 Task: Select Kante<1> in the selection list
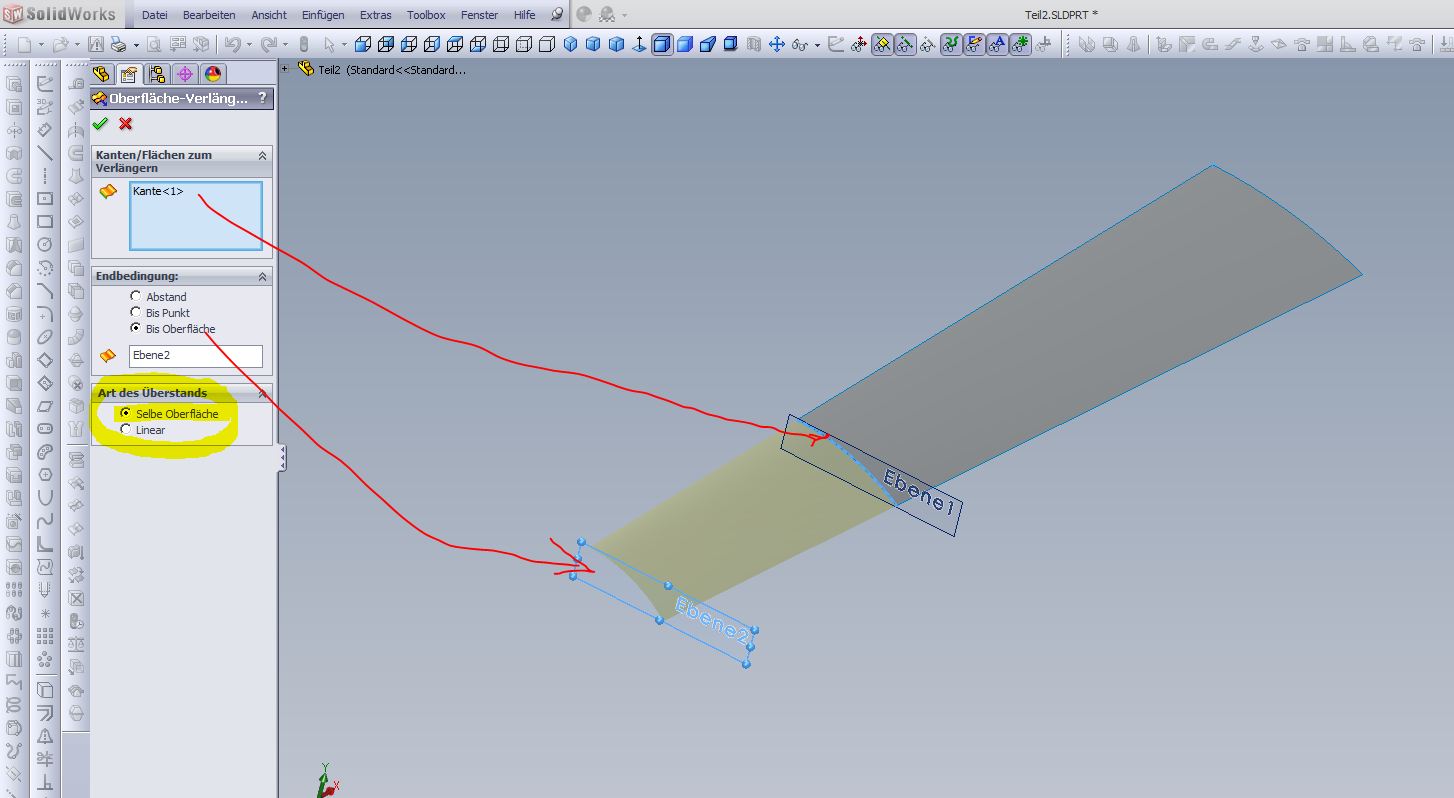coord(158,191)
